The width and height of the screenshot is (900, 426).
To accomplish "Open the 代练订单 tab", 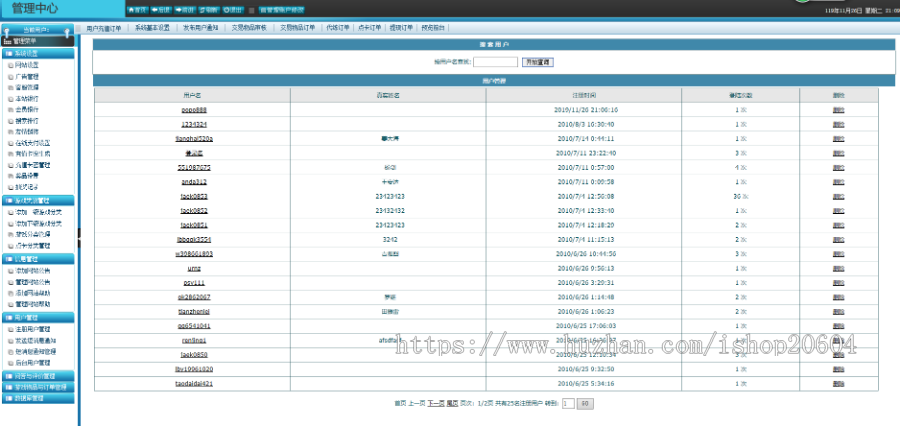I will (338, 28).
